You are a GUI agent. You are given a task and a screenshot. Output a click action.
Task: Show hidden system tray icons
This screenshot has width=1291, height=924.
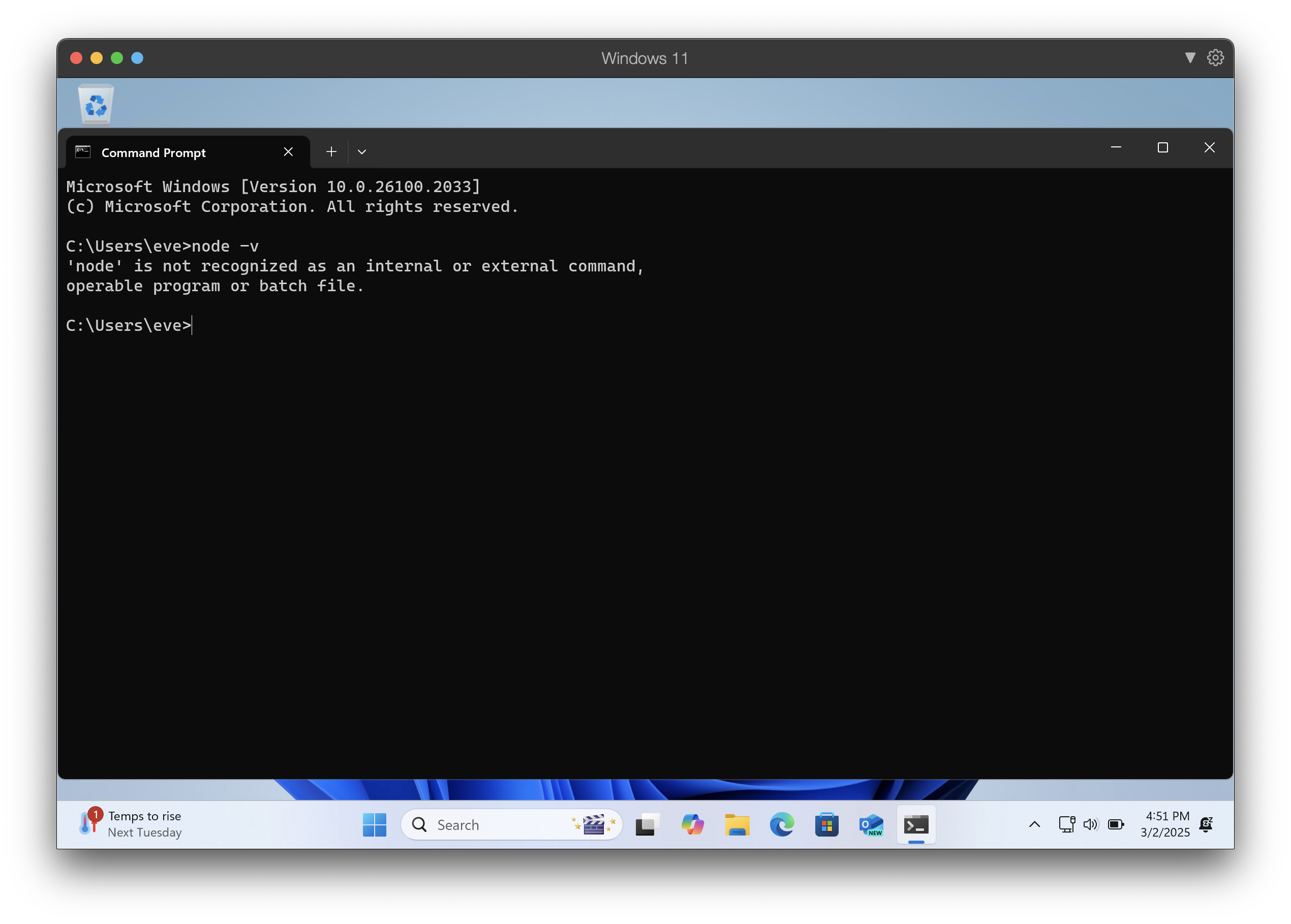(1034, 824)
